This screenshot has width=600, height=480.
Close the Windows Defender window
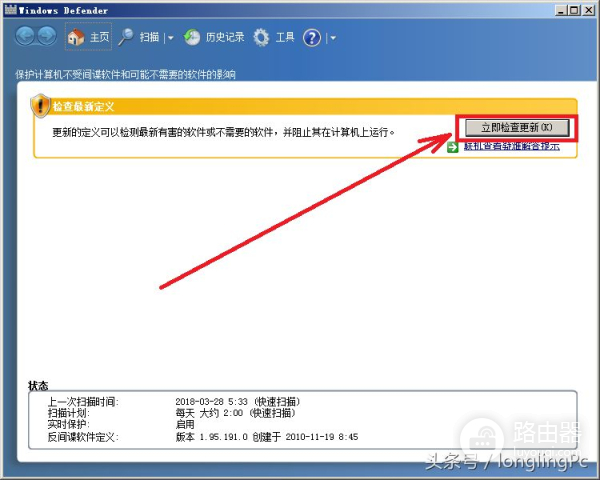(x=589, y=10)
